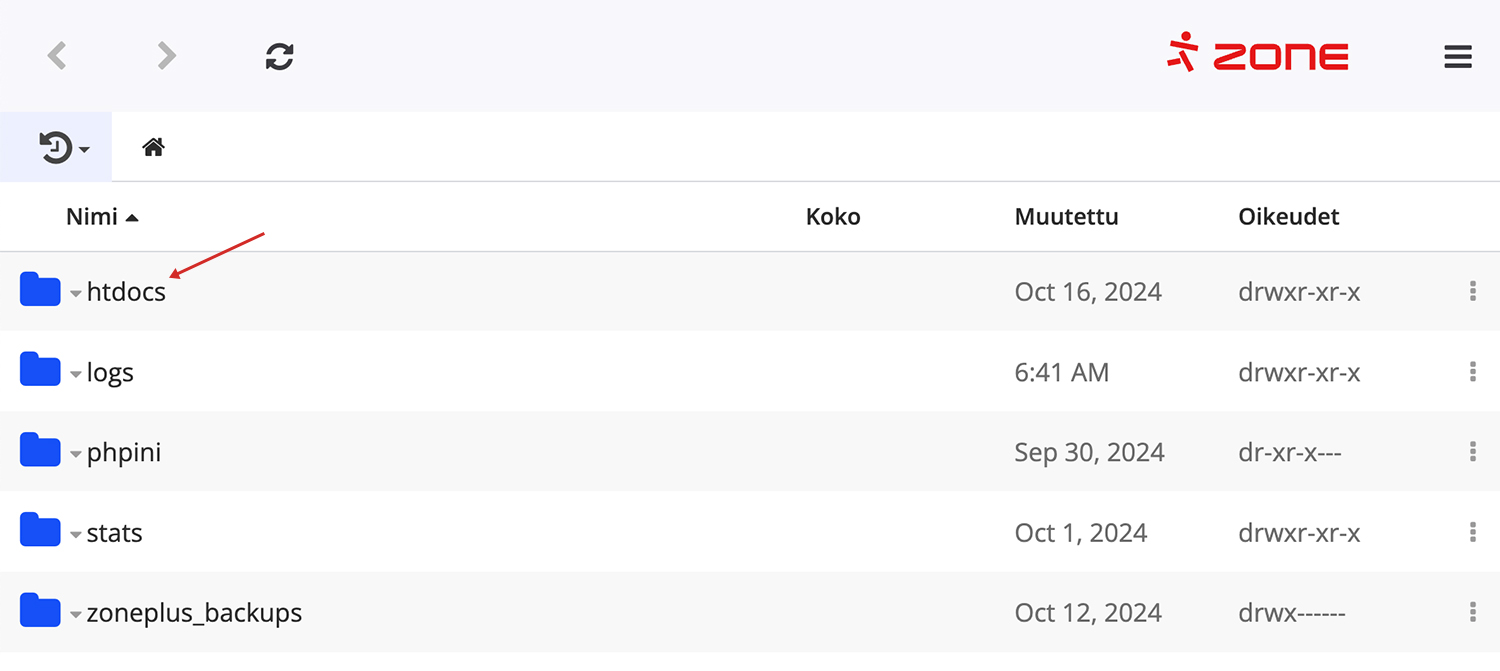Open the hamburger menu
1500x671 pixels.
tap(1458, 57)
